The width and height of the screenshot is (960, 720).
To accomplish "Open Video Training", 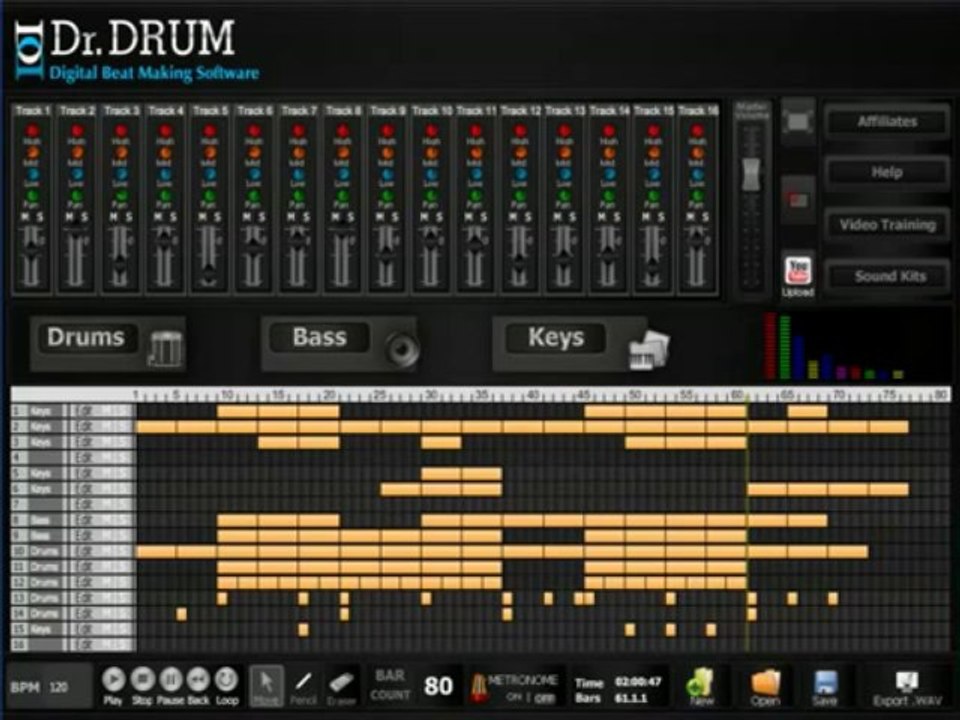I will [887, 225].
